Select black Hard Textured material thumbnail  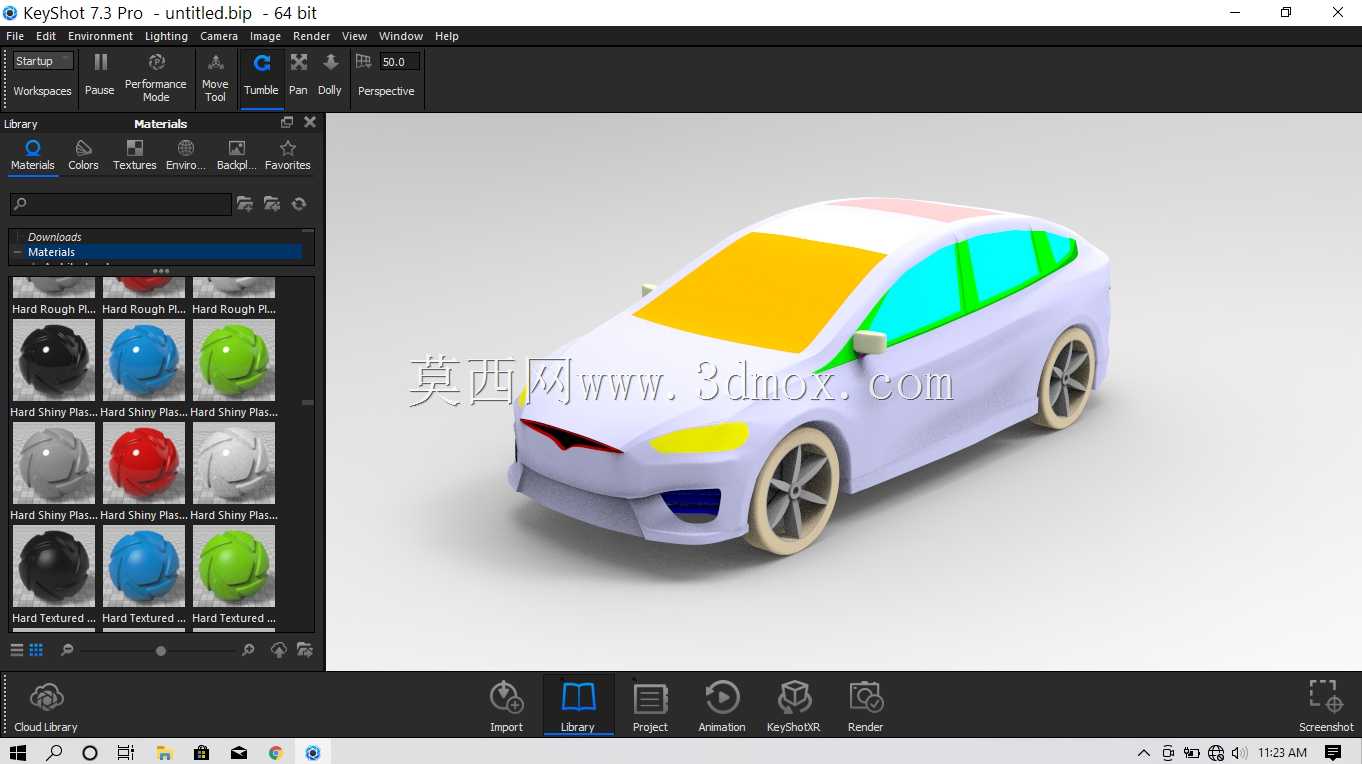click(x=54, y=566)
